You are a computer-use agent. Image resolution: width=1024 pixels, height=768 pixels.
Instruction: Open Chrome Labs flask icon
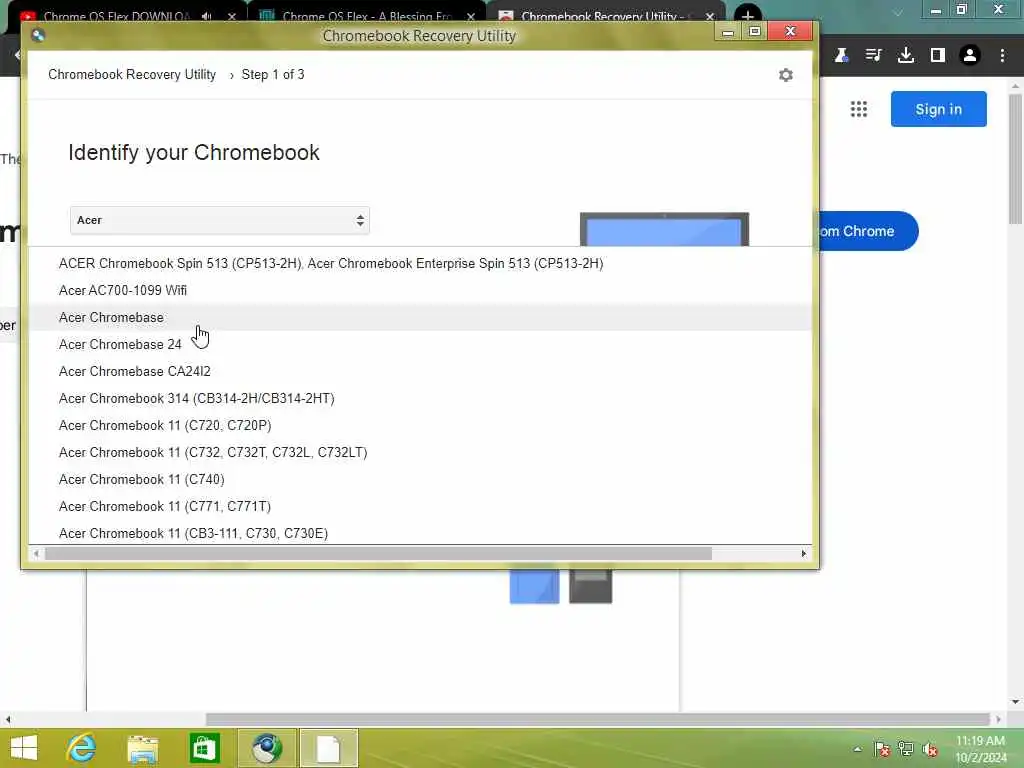[x=841, y=56]
